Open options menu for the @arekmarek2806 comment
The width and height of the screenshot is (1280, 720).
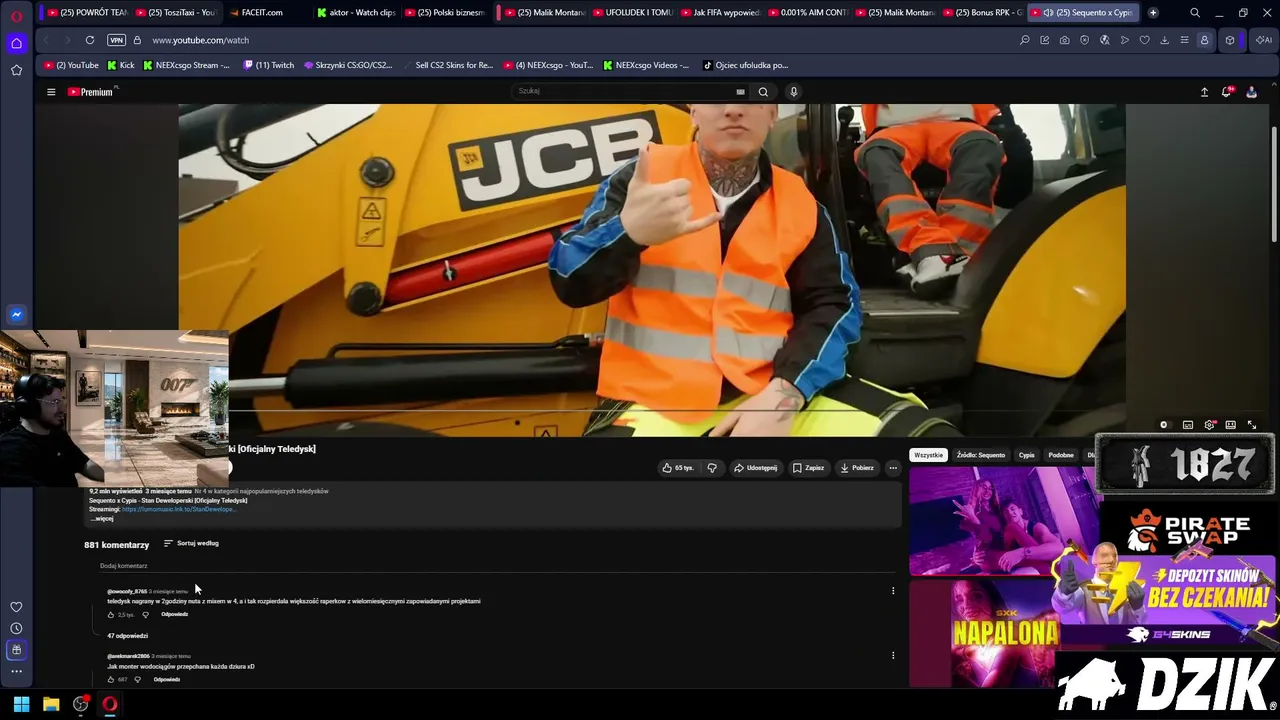893,656
